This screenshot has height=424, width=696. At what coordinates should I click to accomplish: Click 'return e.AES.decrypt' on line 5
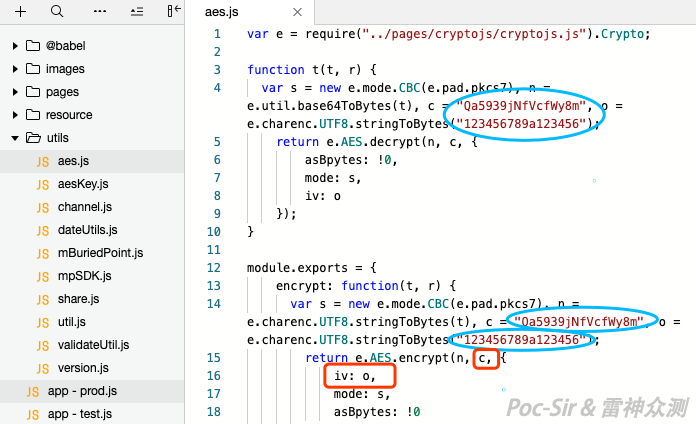[348, 142]
